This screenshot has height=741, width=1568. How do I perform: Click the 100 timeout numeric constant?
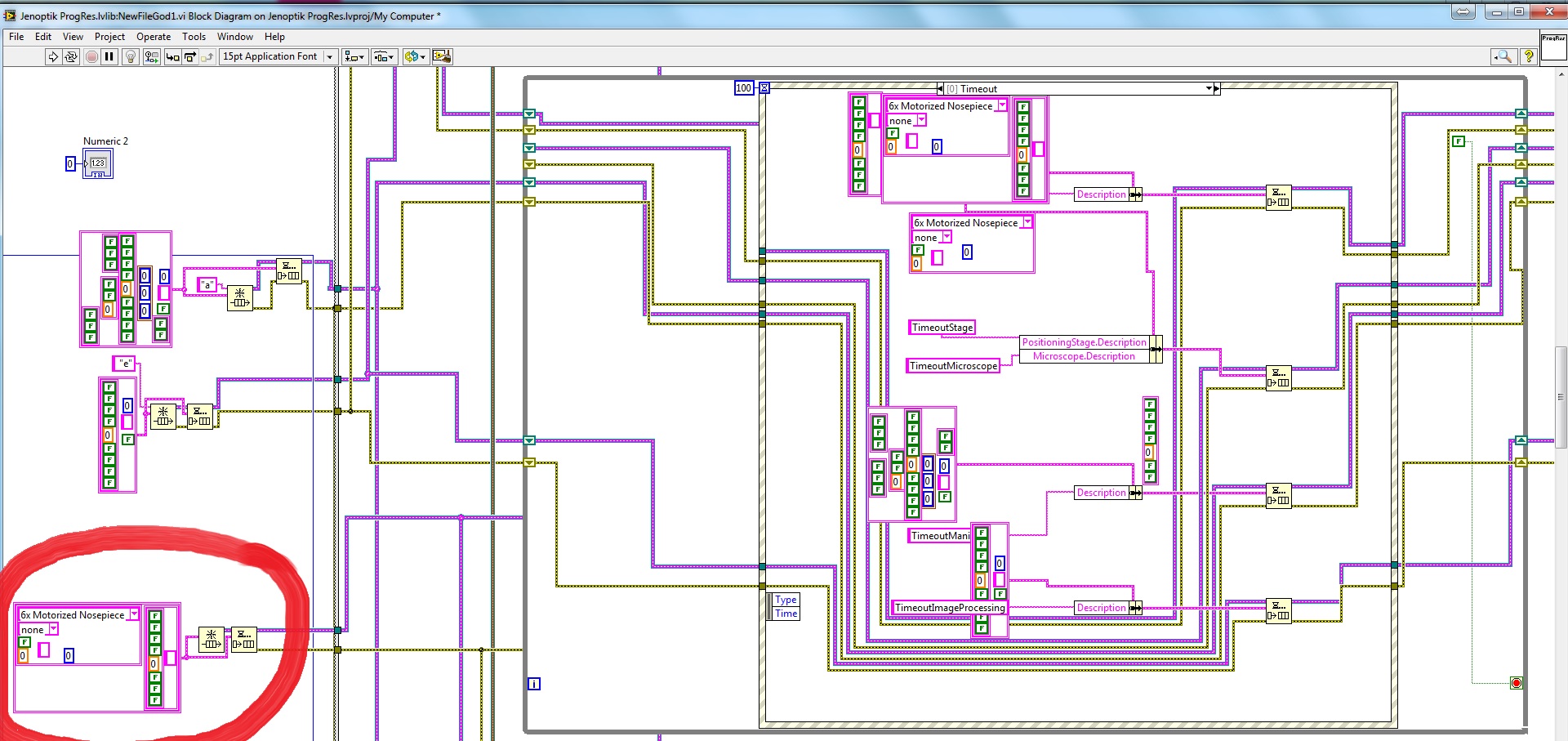[743, 88]
